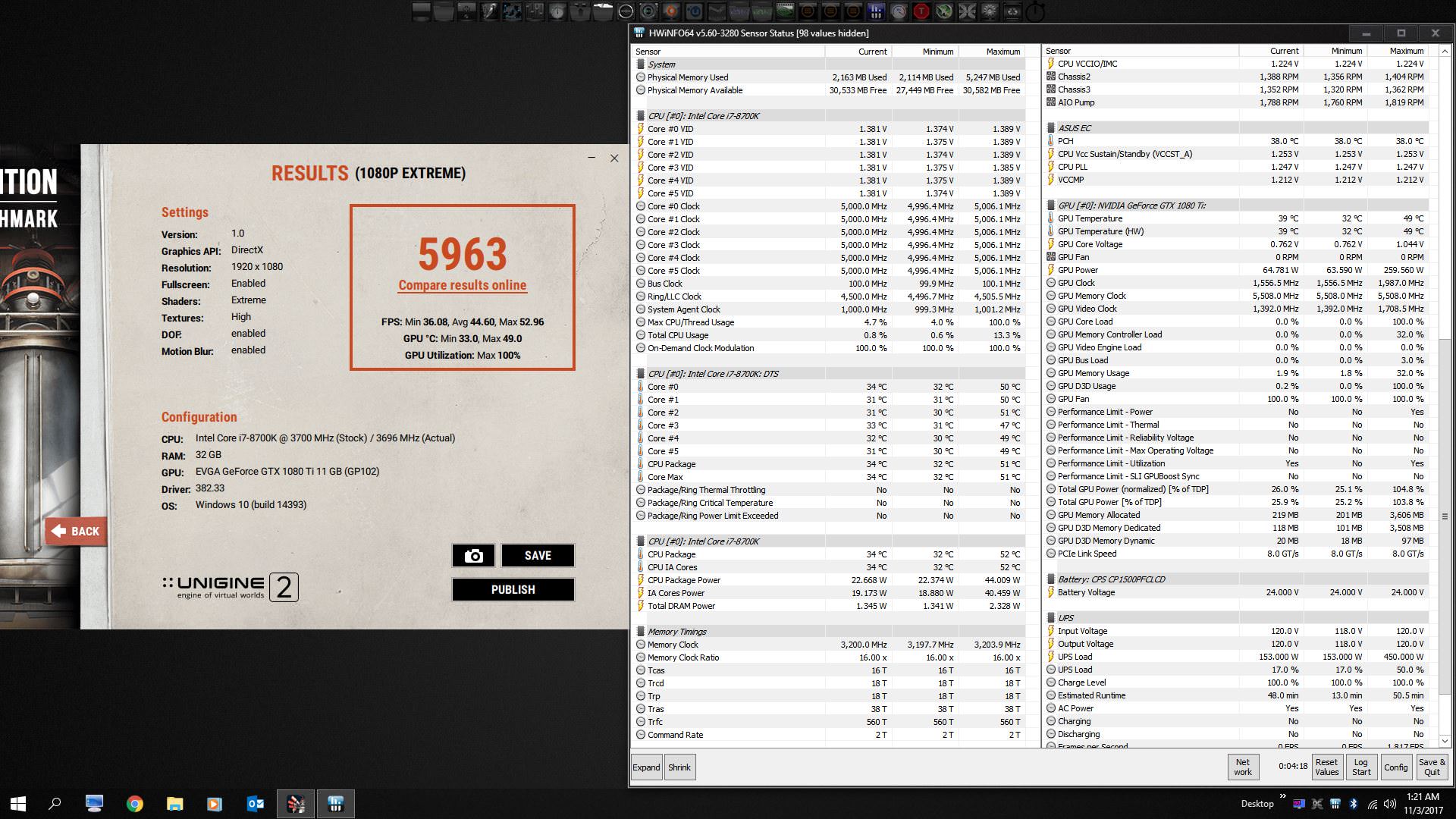
Task: Click Log Start in HWiNFO
Action: click(1361, 767)
